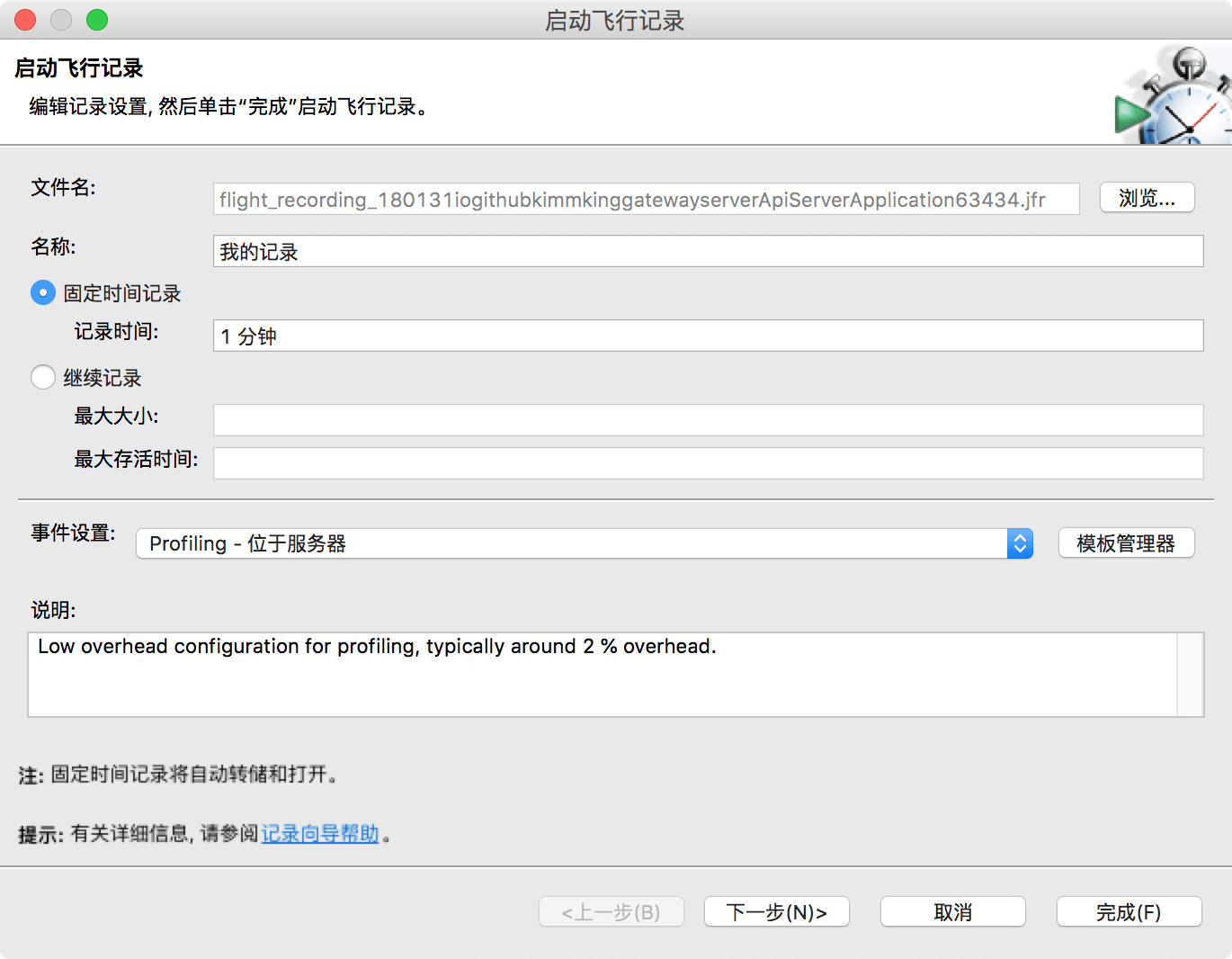Click the 下一步(N)> button

[x=776, y=912]
